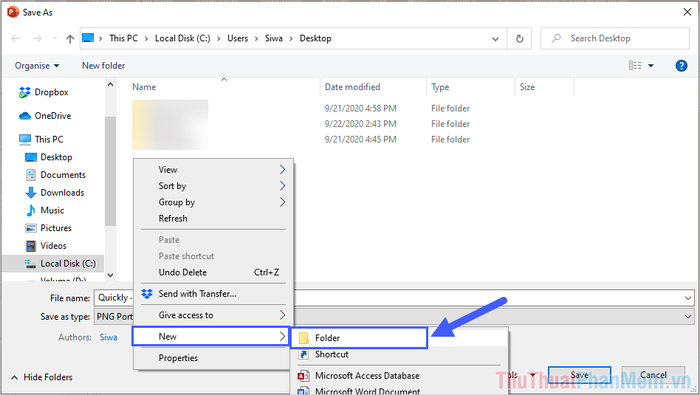
Task: Select the Downloads arrow icon
Action: tap(31, 193)
